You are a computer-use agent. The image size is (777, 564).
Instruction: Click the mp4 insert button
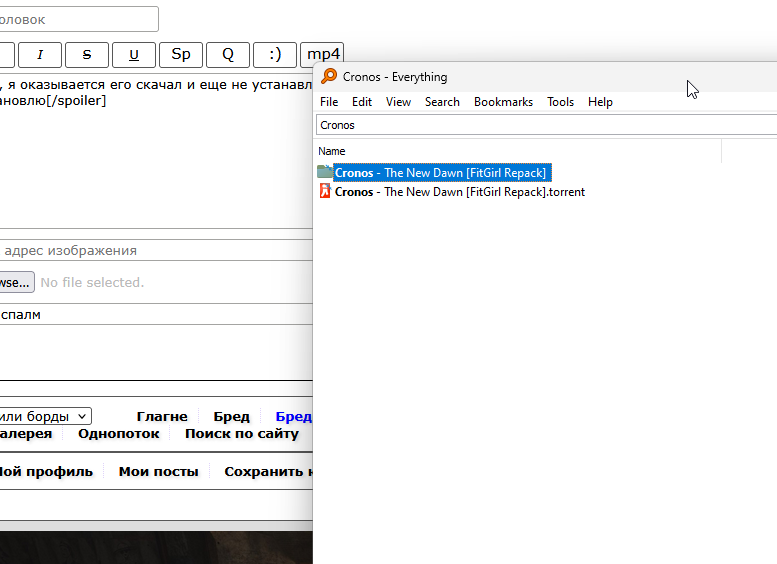point(322,54)
